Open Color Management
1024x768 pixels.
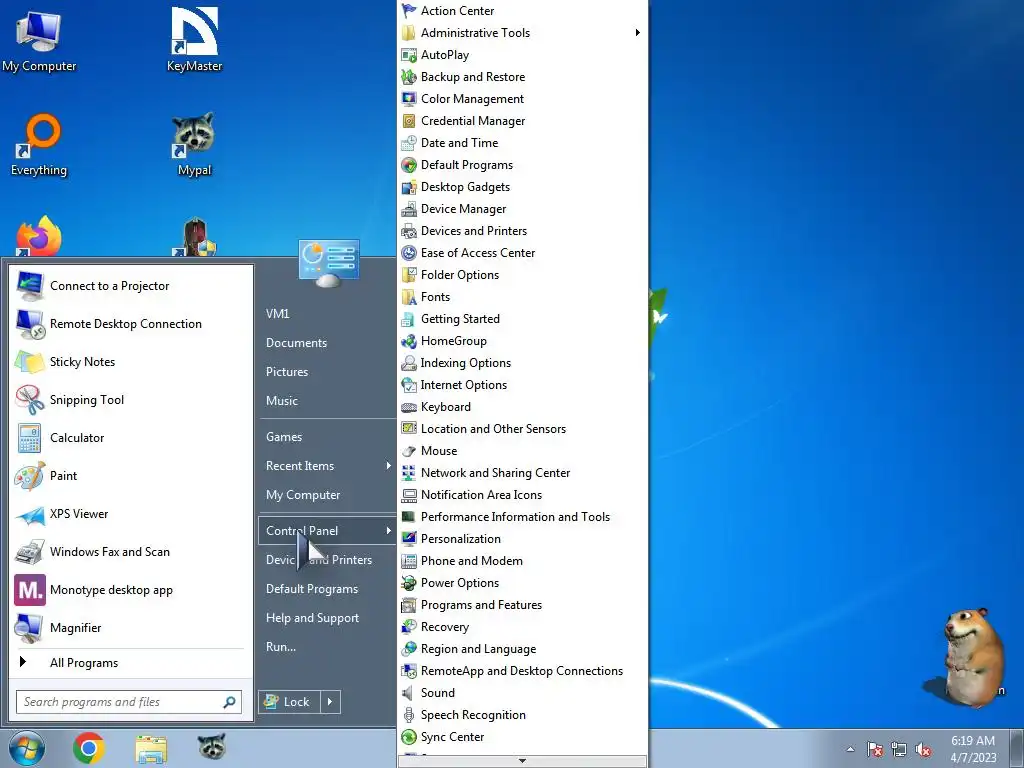[522, 99]
